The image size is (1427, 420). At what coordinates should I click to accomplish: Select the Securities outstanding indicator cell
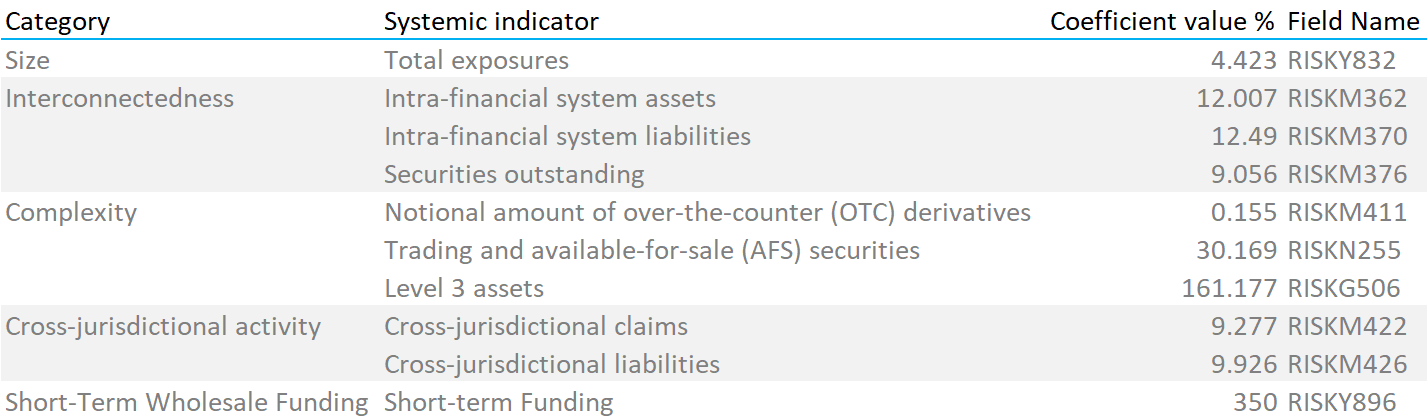point(514,174)
